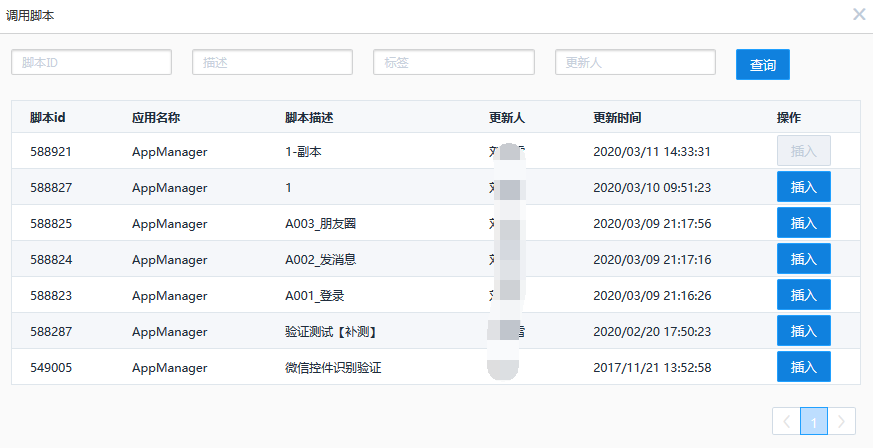Insert the 验证测试【补测】 script
The width and height of the screenshot is (873, 448).
click(x=803, y=331)
